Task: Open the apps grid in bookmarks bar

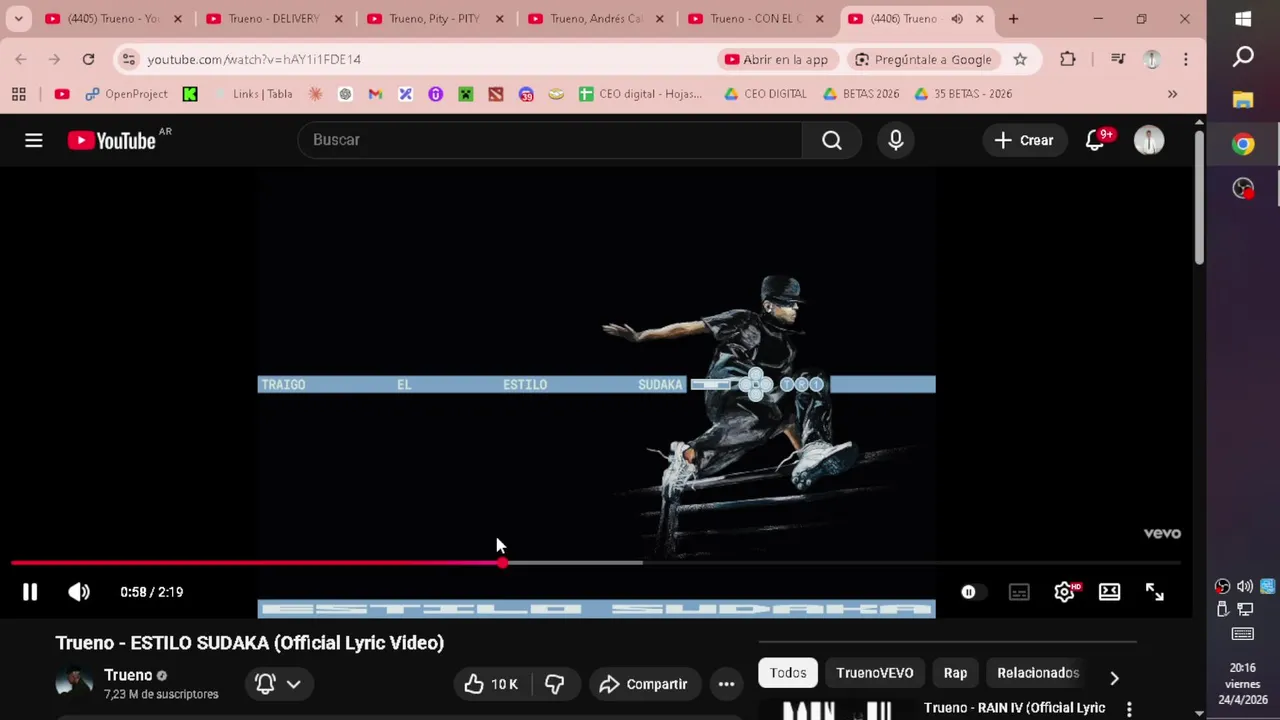Action: tap(18, 94)
